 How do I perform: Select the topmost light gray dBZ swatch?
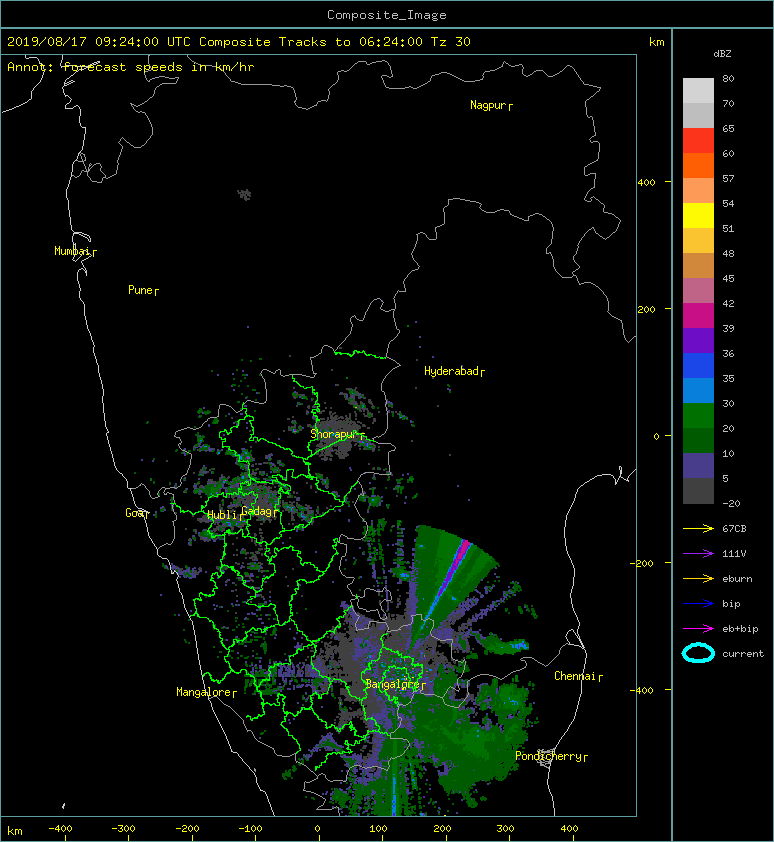pyautogui.click(x=698, y=91)
